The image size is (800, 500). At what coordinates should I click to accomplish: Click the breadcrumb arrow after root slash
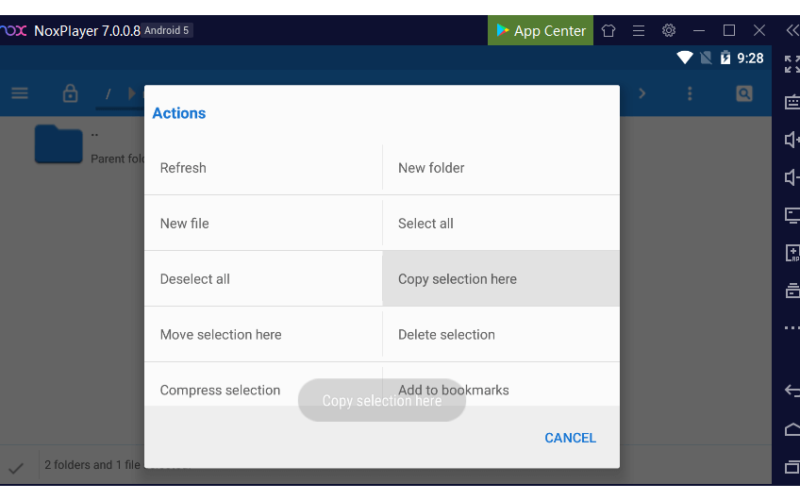tap(132, 93)
